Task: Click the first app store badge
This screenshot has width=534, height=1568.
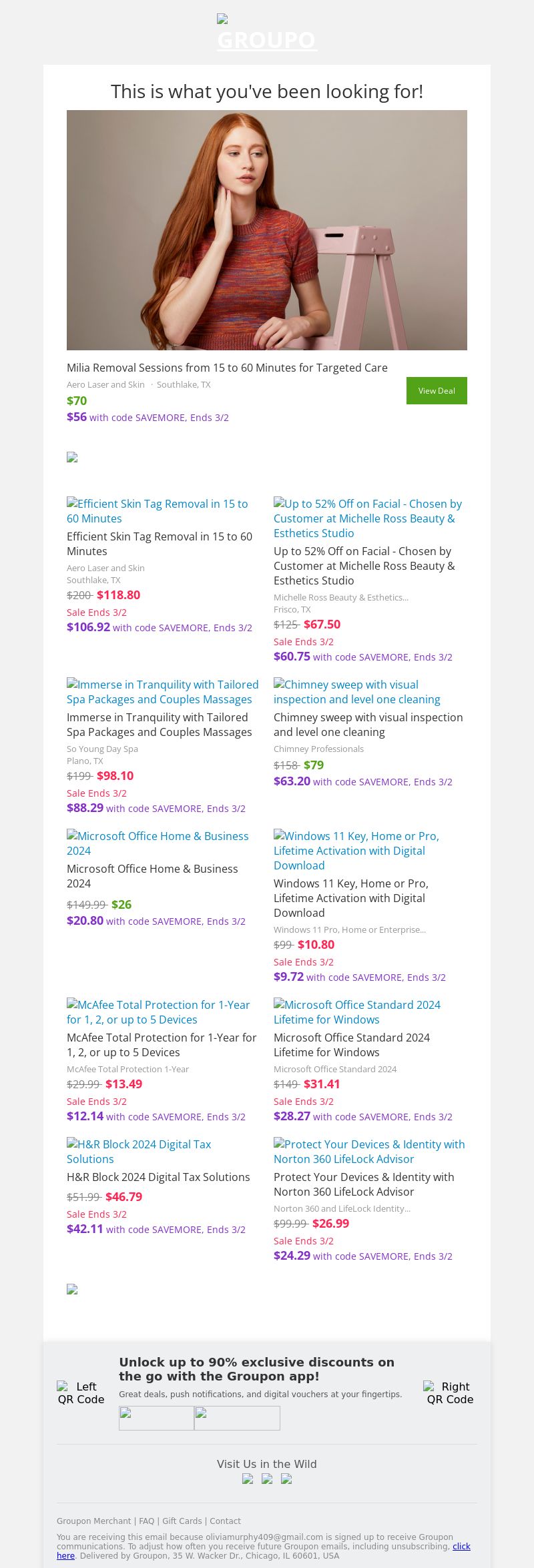Action: click(156, 1417)
